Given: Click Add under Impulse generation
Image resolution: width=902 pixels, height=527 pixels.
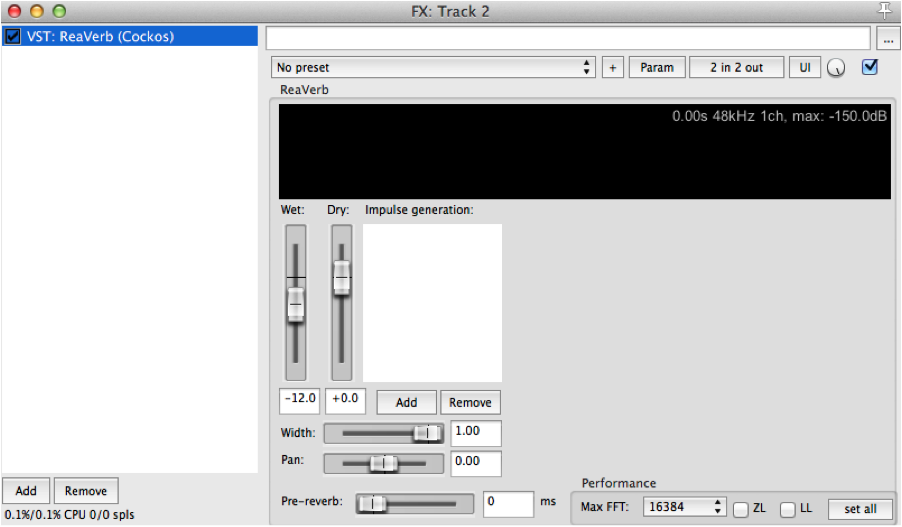Looking at the screenshot, I should (406, 402).
